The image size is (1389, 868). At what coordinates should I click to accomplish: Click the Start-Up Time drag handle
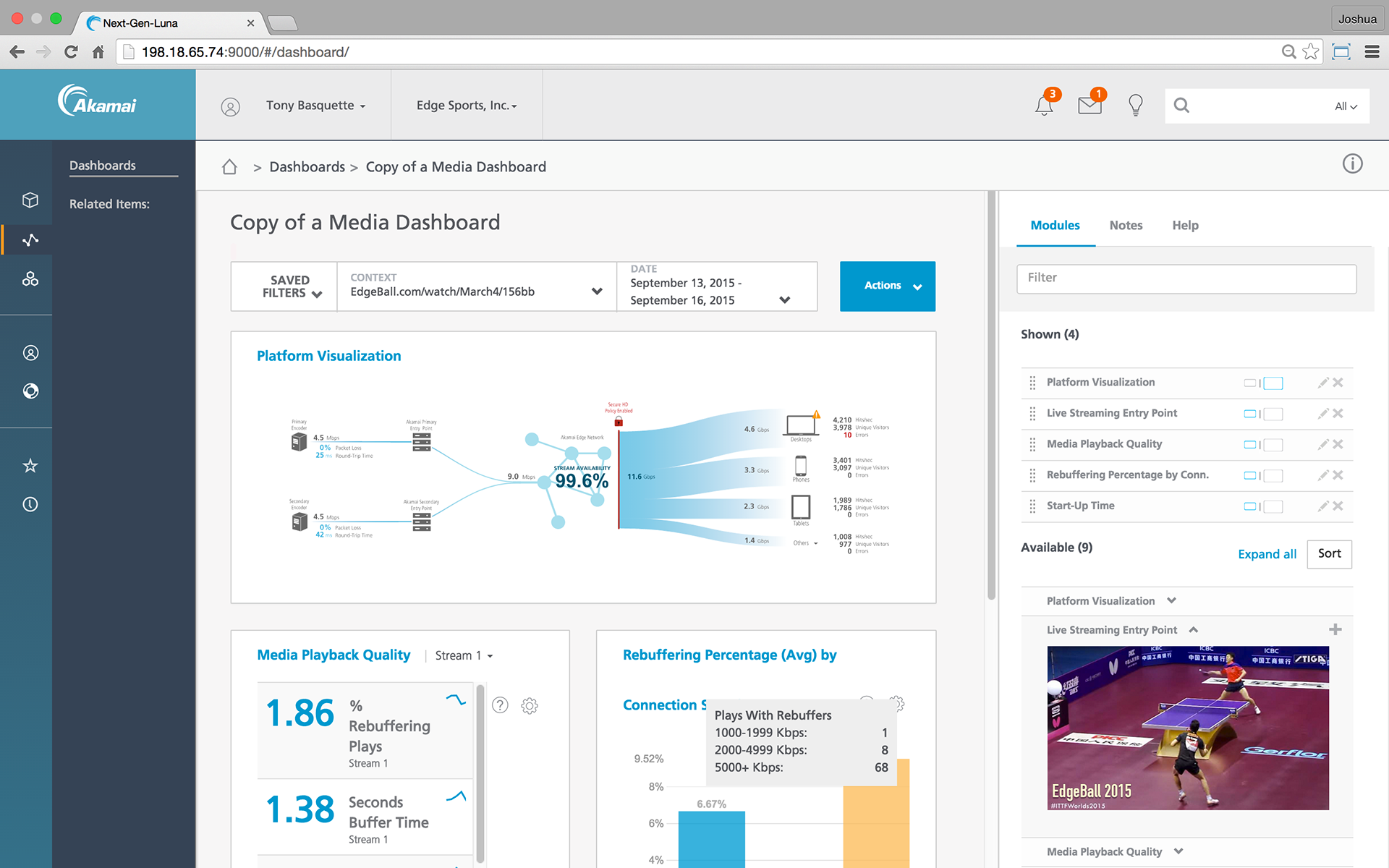(x=1032, y=506)
